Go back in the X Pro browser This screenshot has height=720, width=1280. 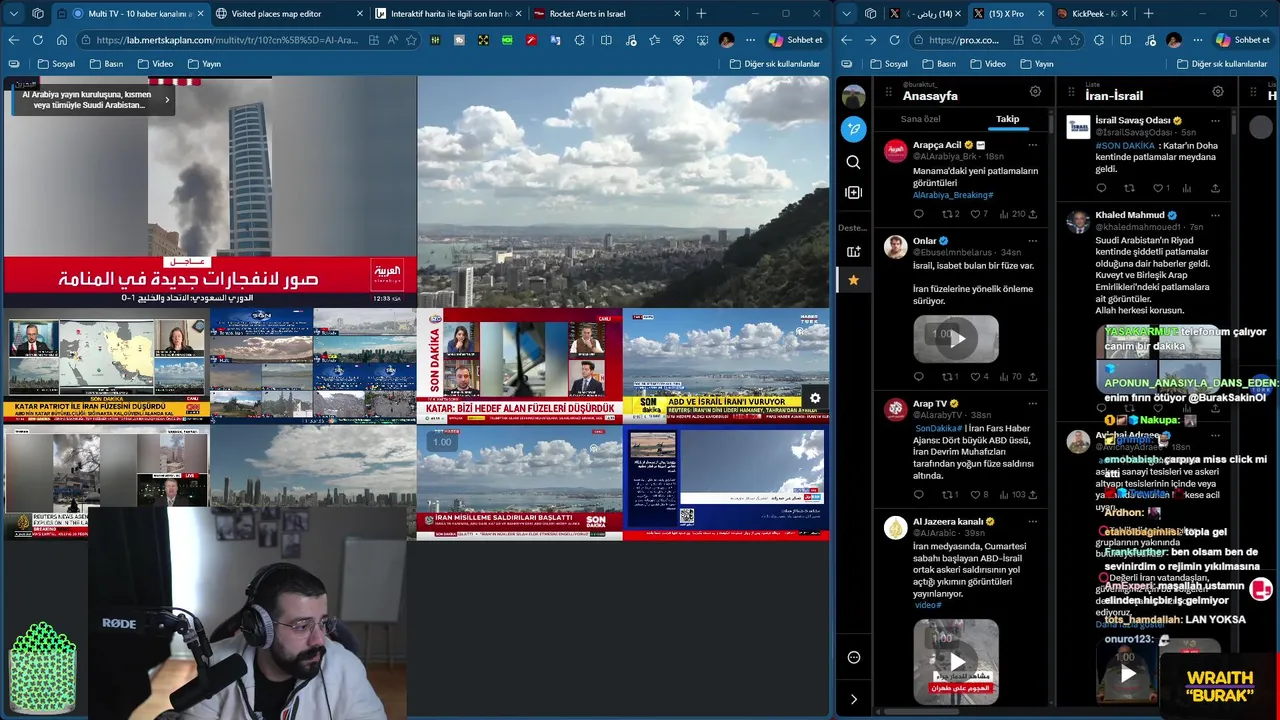(x=846, y=40)
